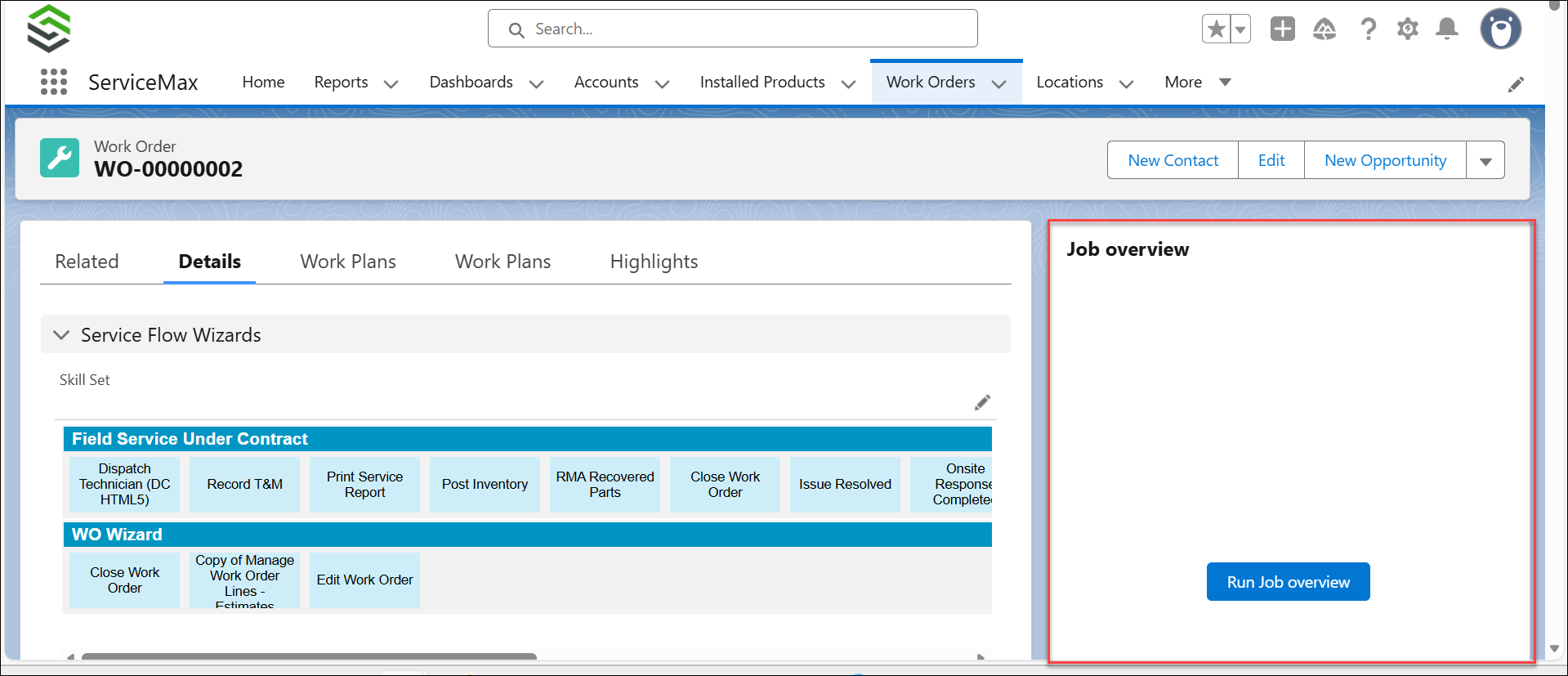
Task: Open the Locations tab
Action: (x=1070, y=82)
